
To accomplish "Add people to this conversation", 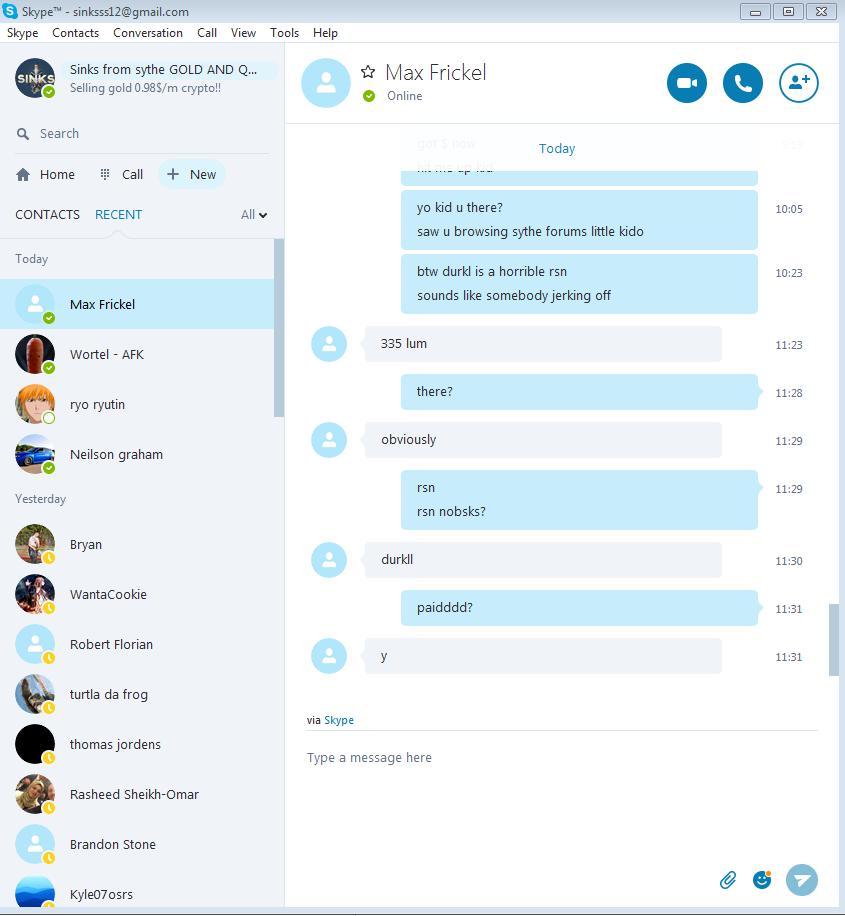I will (x=799, y=83).
